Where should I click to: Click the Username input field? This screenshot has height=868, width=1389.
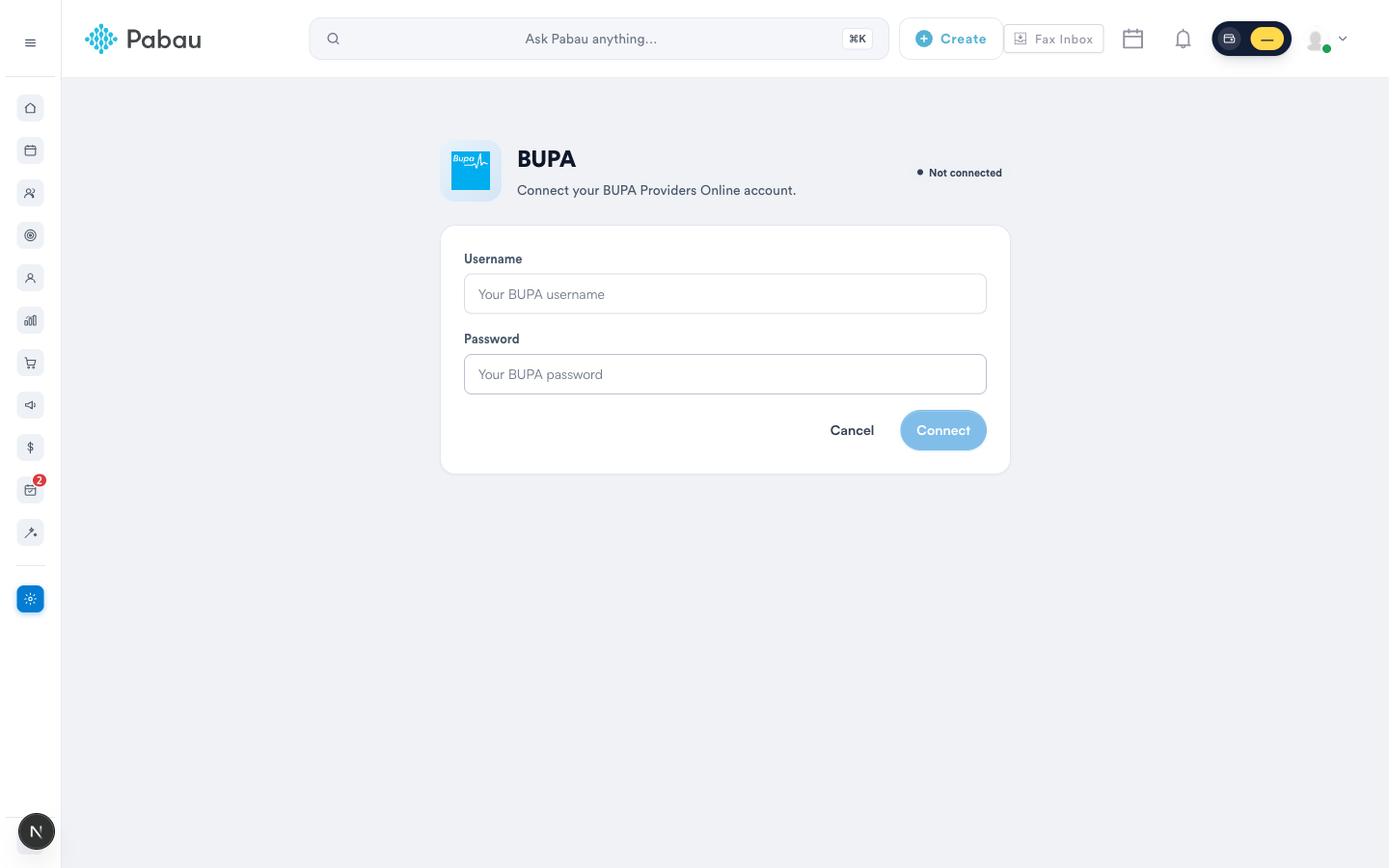[725, 294]
